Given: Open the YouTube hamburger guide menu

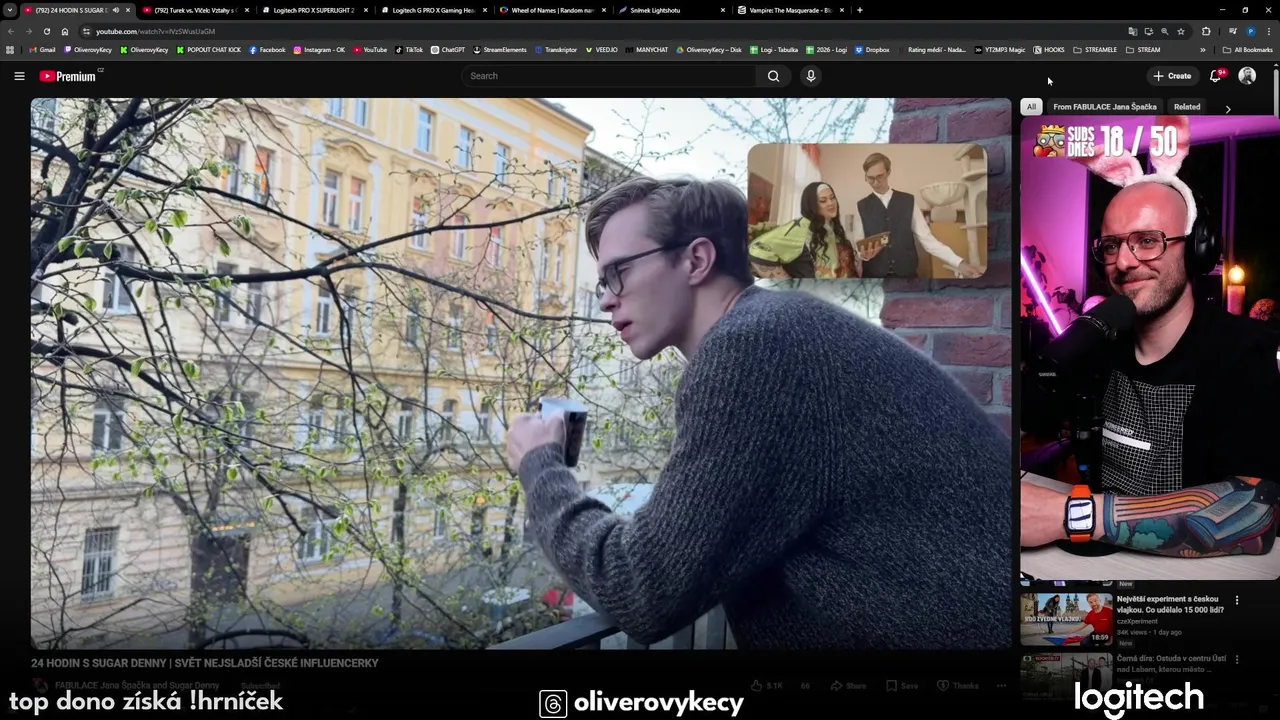Looking at the screenshot, I should click(x=19, y=76).
